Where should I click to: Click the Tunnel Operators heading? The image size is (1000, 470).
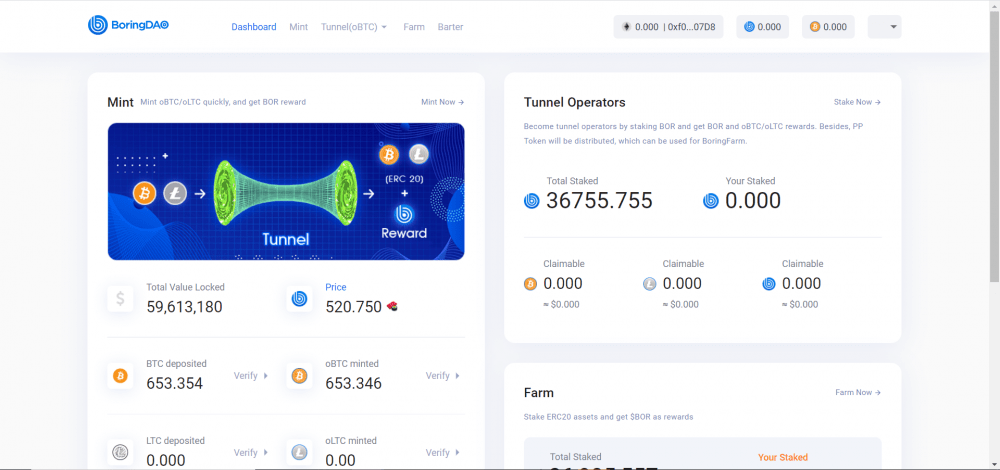575,102
